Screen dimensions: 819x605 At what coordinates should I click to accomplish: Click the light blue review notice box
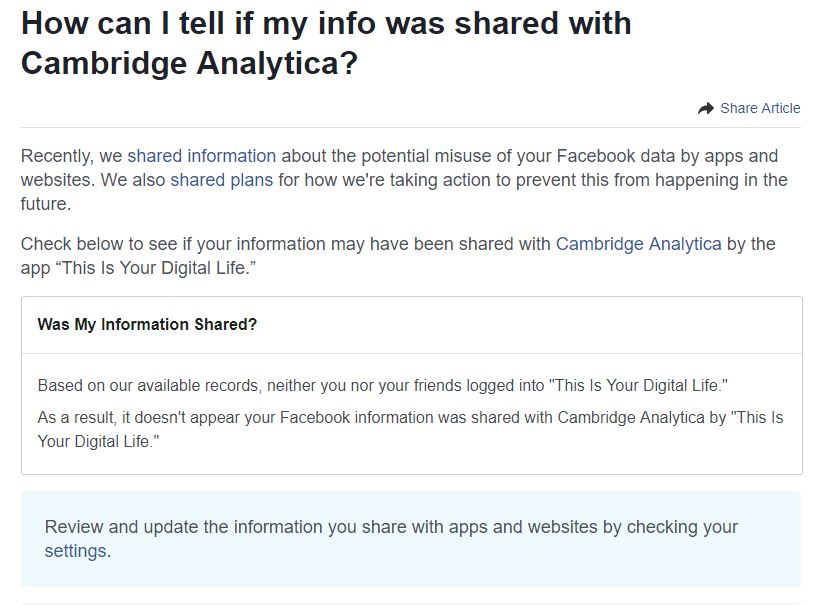point(411,539)
